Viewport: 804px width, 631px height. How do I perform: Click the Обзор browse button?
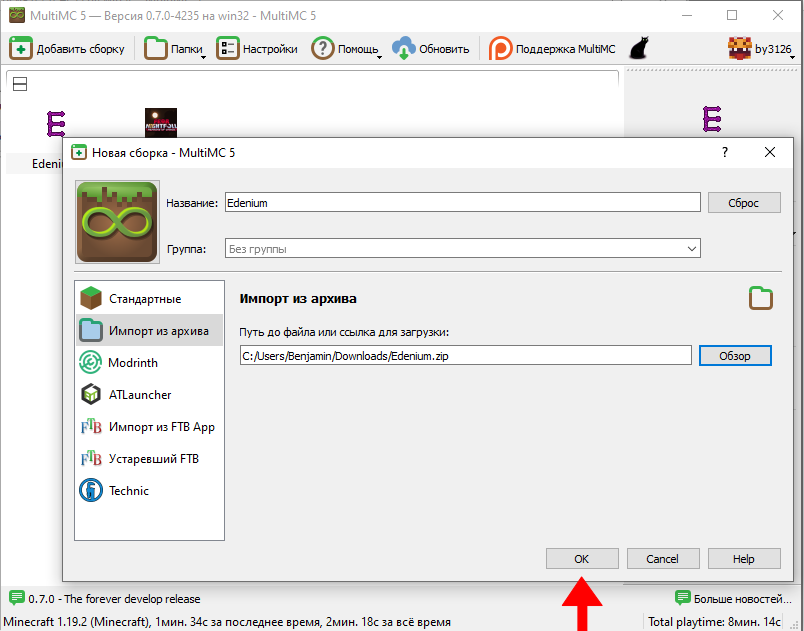pyautogui.click(x=735, y=356)
